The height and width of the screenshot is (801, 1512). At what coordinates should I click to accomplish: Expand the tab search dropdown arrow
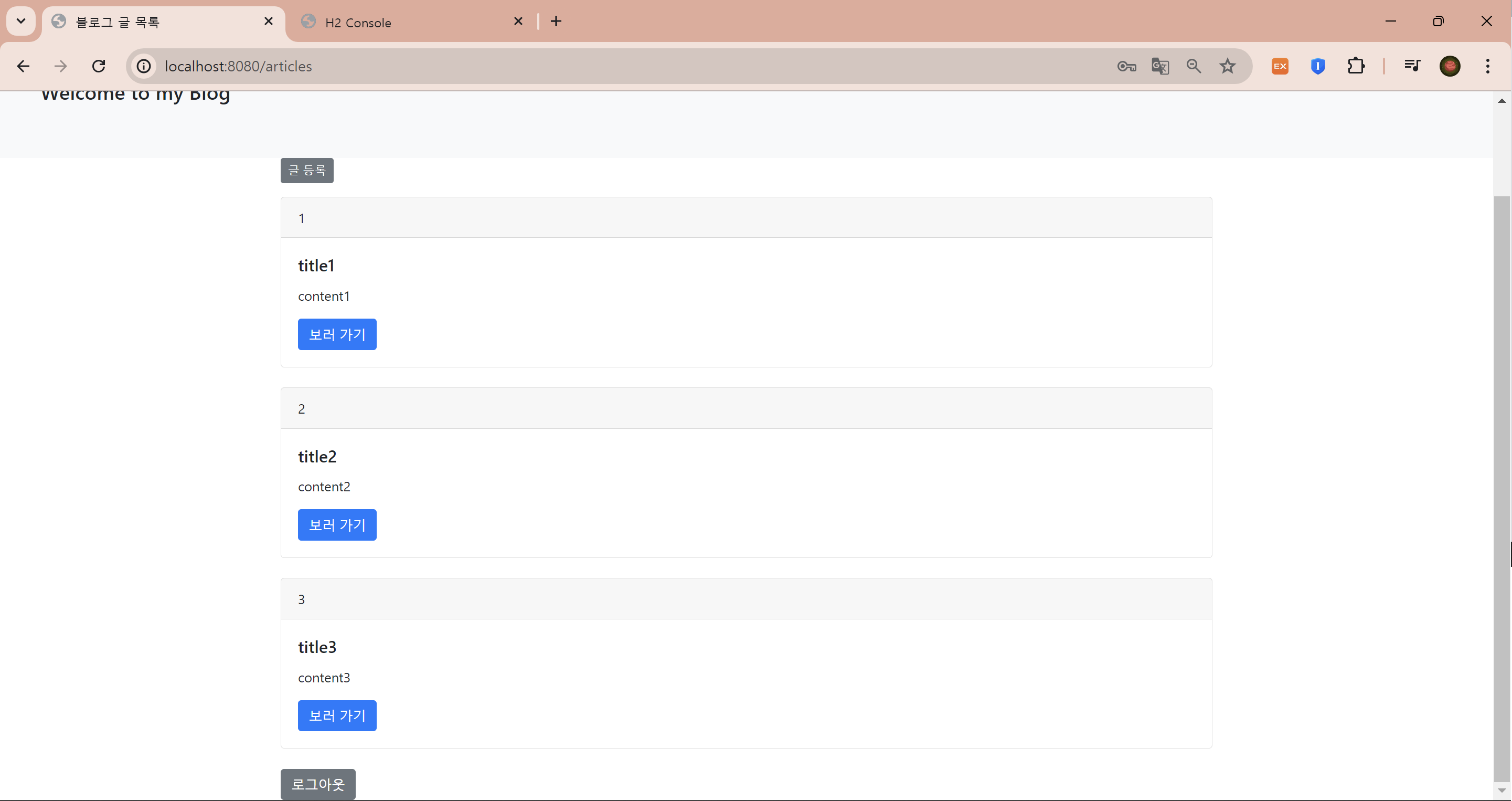pyautogui.click(x=20, y=22)
